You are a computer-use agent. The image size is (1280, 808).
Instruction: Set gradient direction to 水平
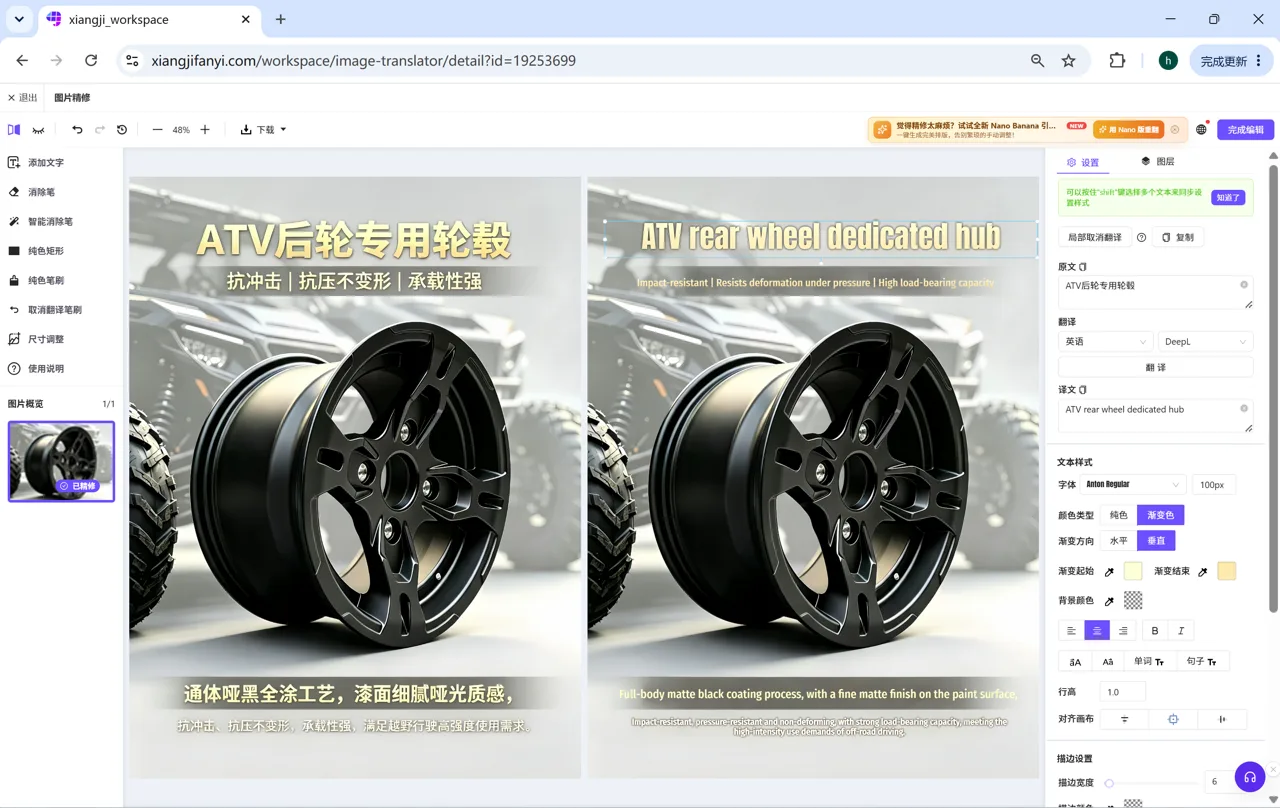coord(1119,541)
